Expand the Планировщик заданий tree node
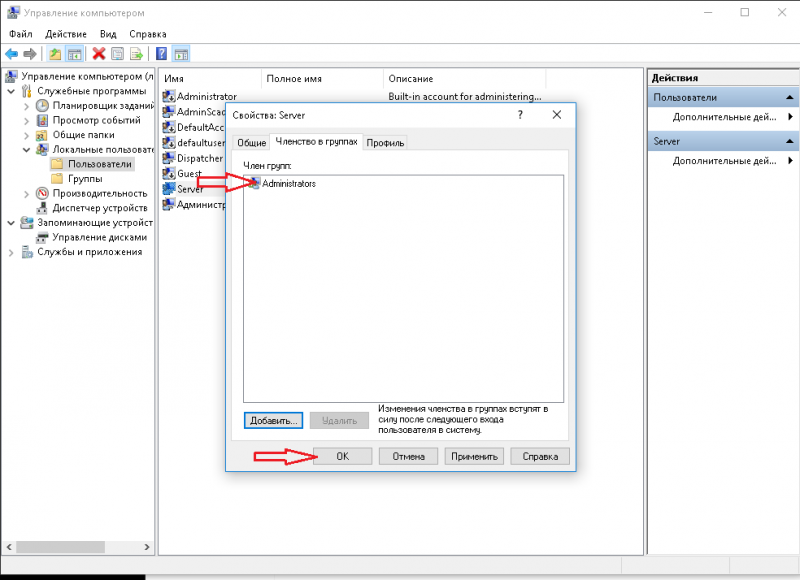This screenshot has width=800, height=580. pos(27,105)
